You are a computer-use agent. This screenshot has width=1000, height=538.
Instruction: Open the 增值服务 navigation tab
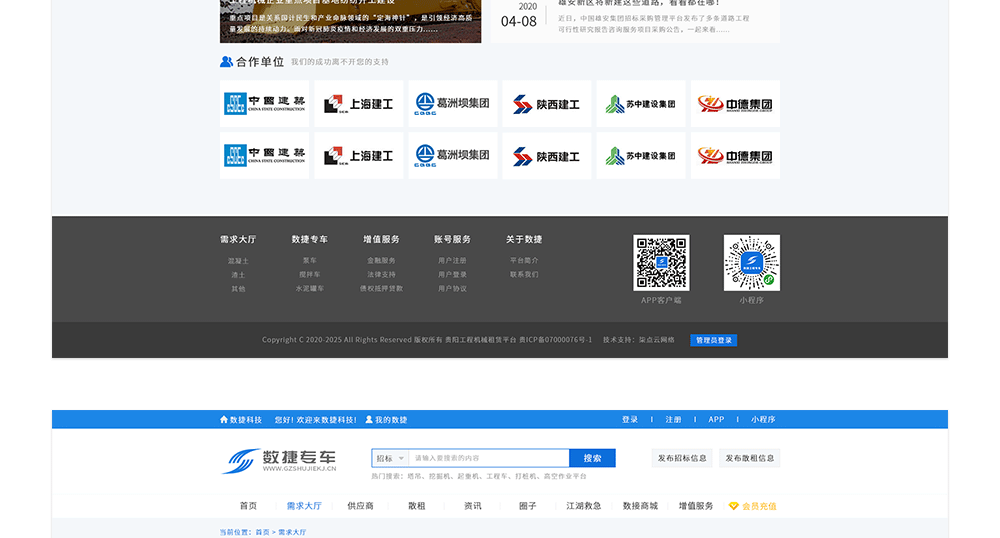point(696,506)
